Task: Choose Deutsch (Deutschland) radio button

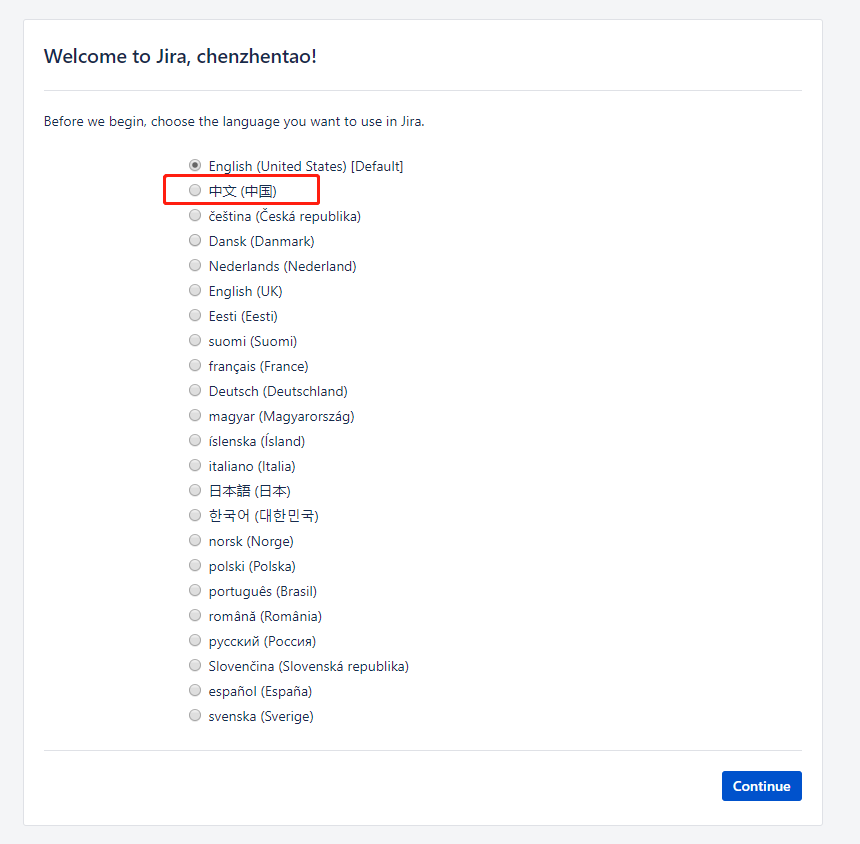Action: 195,390
